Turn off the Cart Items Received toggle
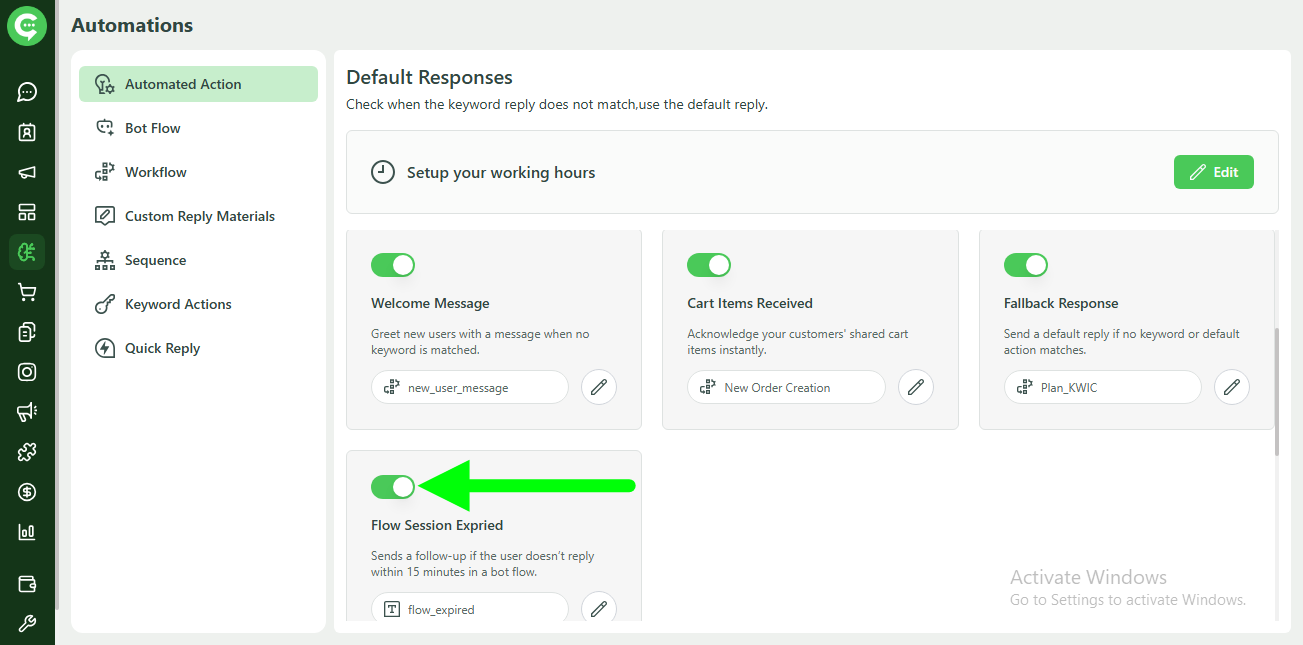This screenshot has height=645, width=1303. click(710, 265)
